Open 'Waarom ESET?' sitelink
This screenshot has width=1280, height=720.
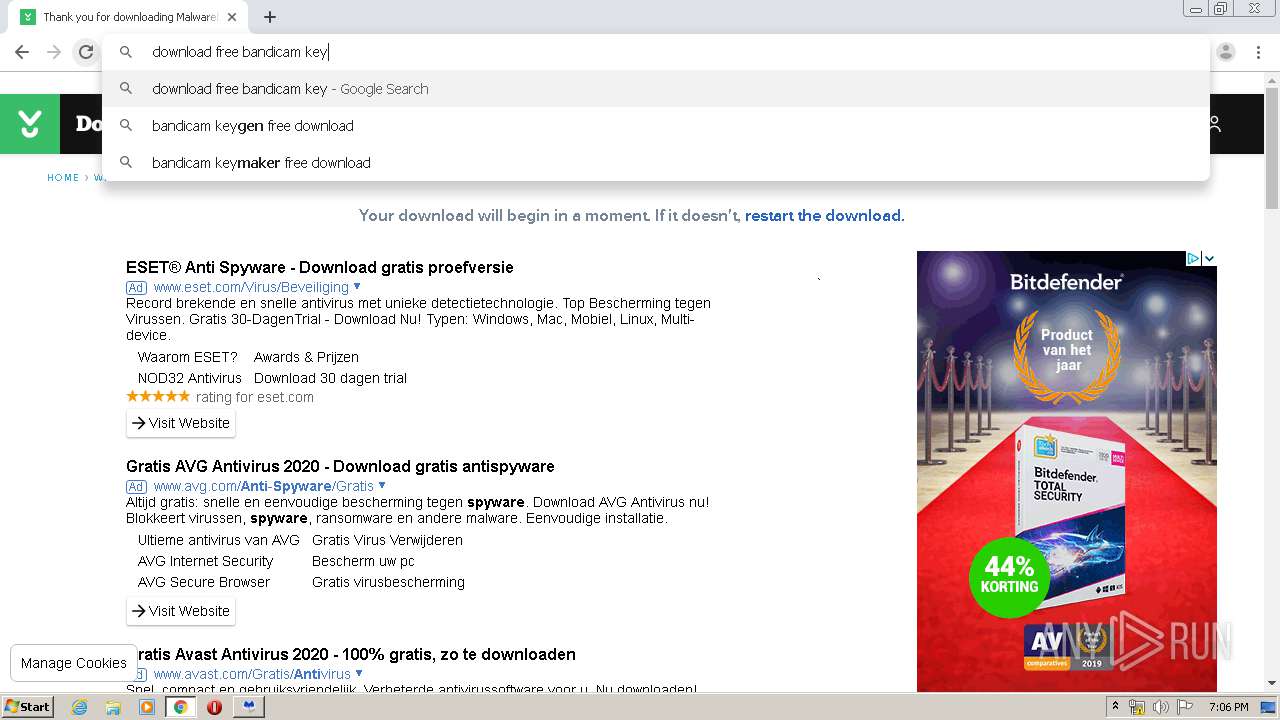(188, 357)
